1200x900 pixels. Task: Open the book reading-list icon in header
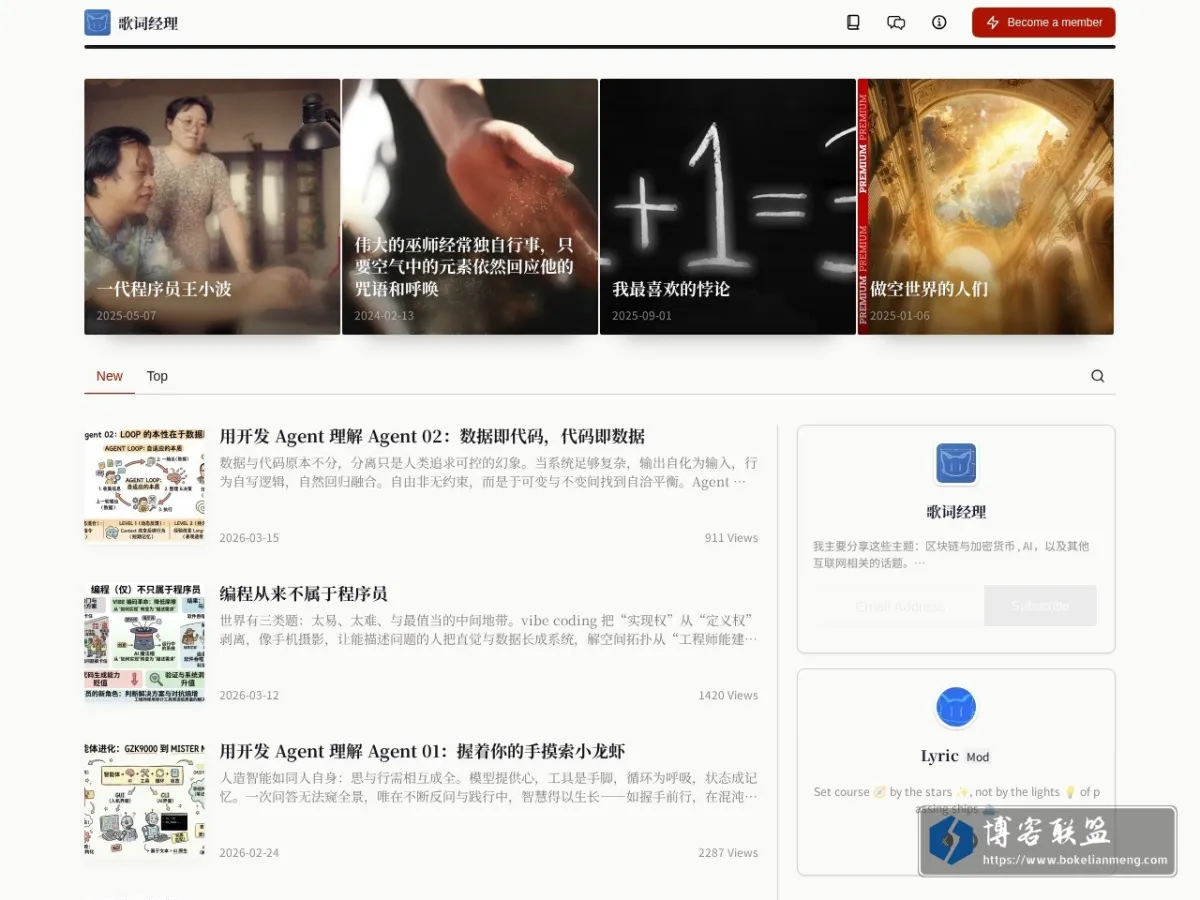pyautogui.click(x=853, y=22)
